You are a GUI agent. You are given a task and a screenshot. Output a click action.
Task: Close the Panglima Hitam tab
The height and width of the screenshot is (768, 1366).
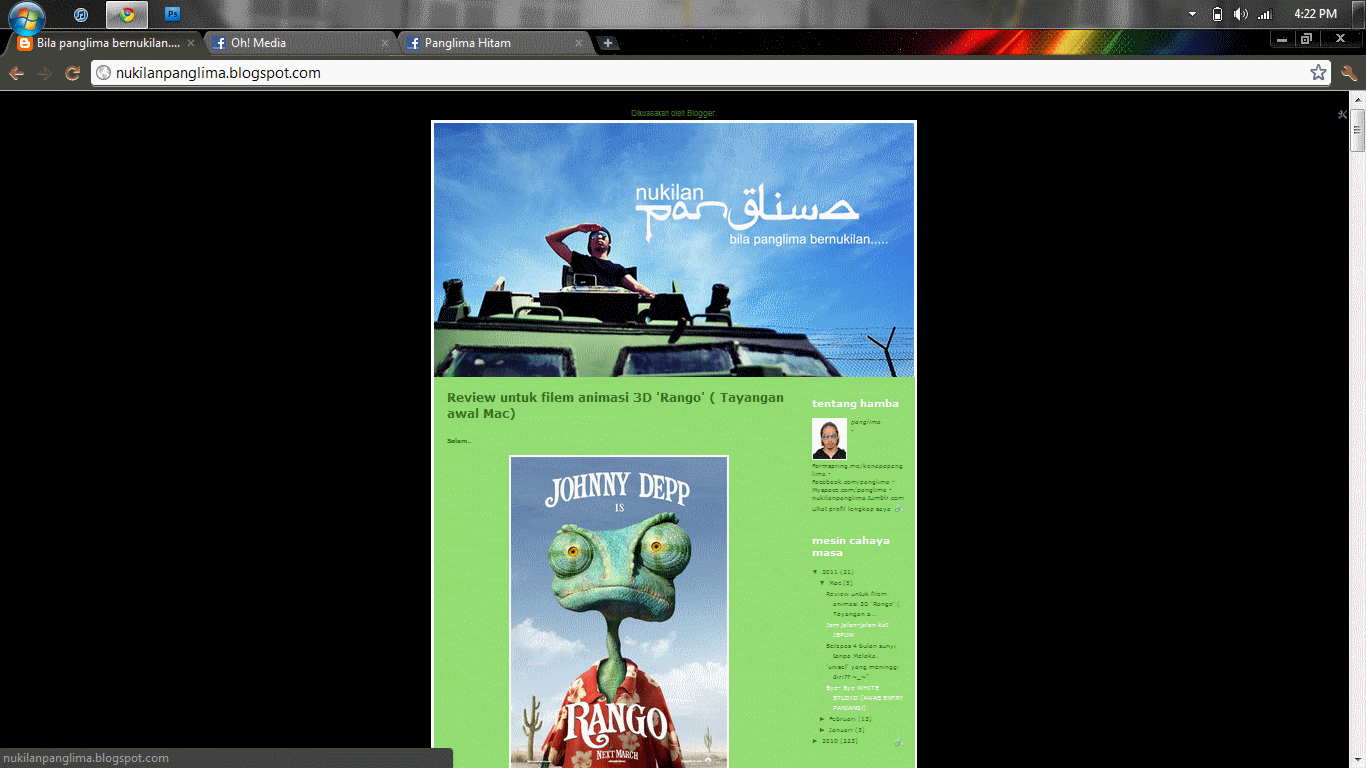pyautogui.click(x=579, y=43)
